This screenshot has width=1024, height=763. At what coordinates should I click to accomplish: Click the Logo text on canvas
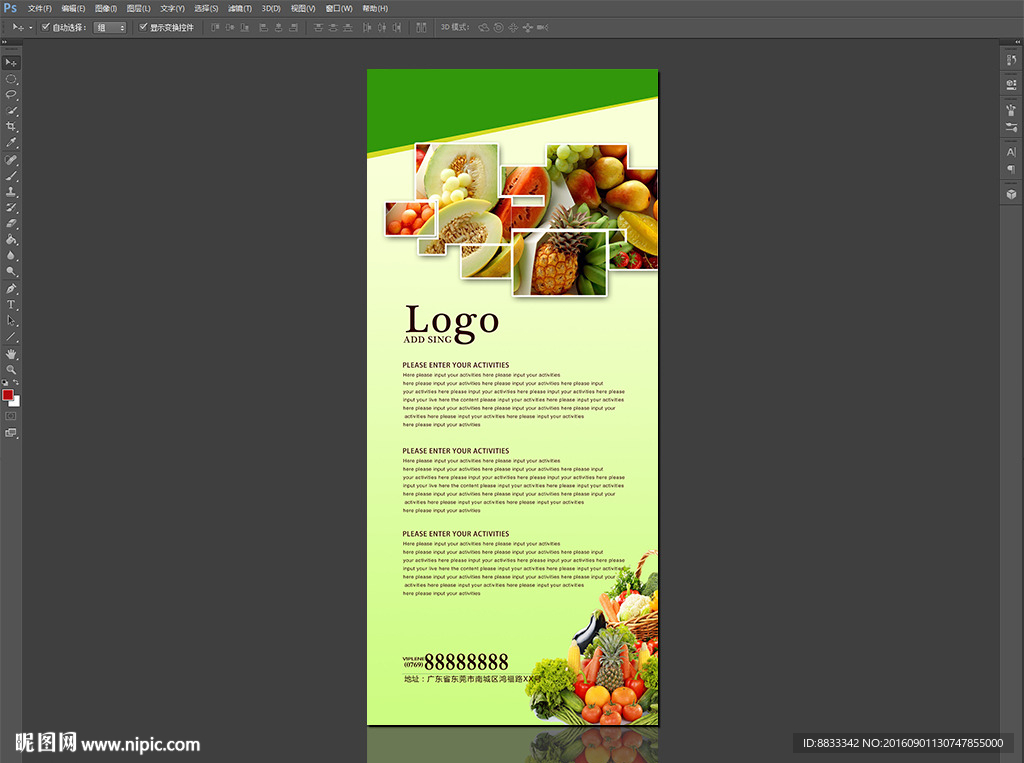(451, 320)
